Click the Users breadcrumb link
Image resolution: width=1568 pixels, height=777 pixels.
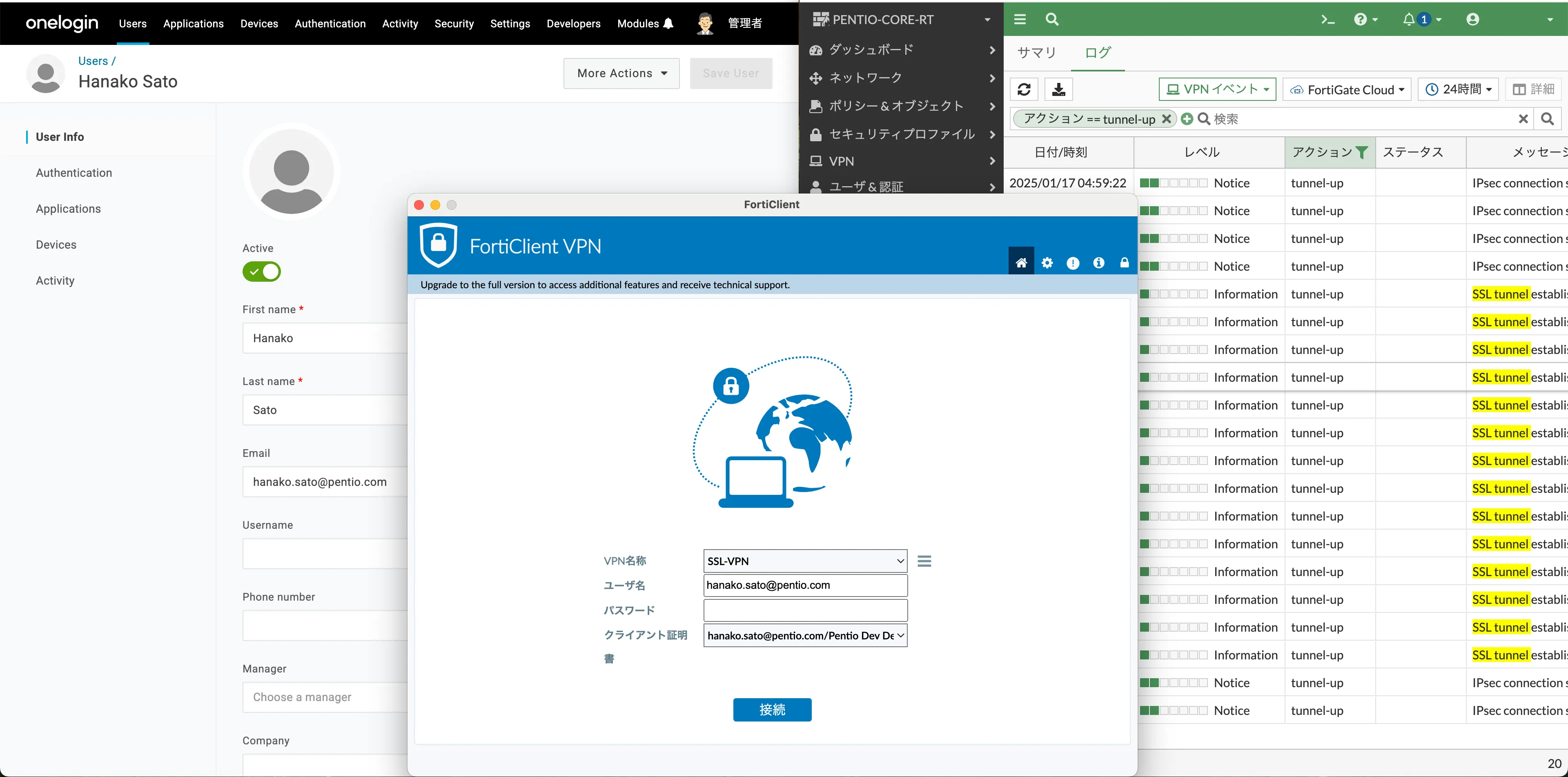(93, 61)
